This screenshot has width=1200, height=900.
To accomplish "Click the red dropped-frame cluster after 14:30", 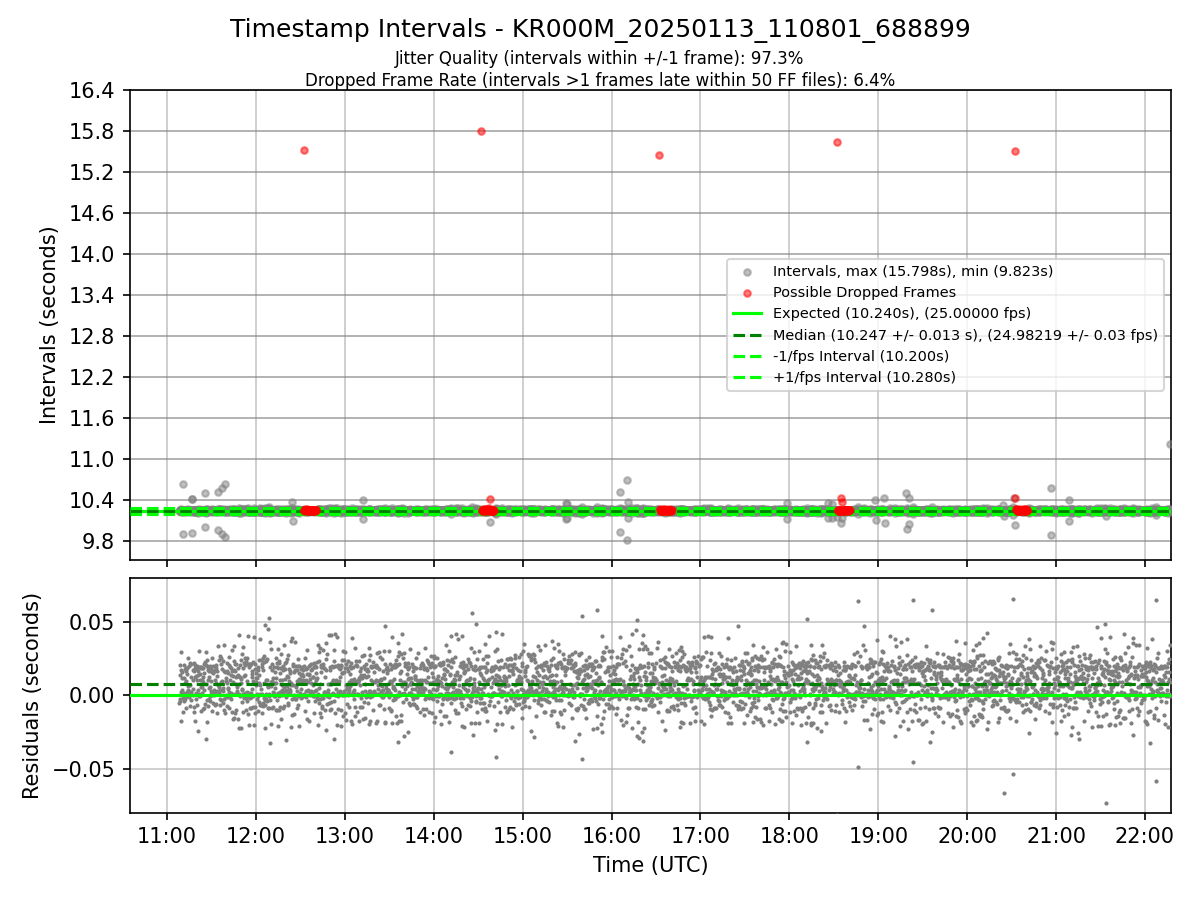I will pos(488,511).
